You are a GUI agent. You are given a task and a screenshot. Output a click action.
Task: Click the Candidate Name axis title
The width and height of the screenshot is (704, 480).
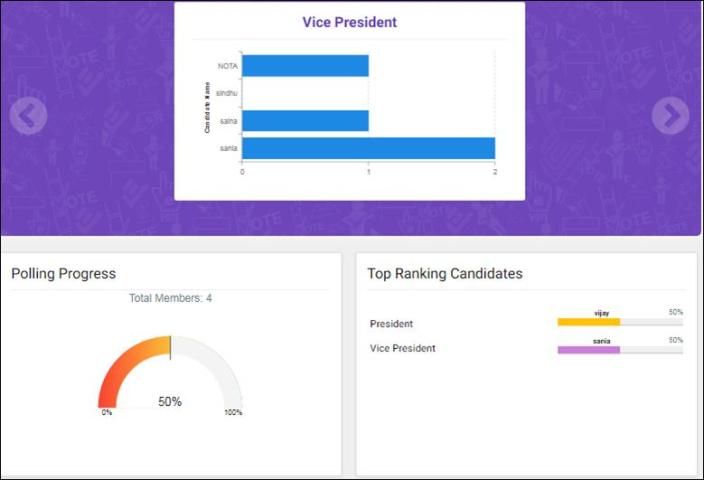point(207,108)
